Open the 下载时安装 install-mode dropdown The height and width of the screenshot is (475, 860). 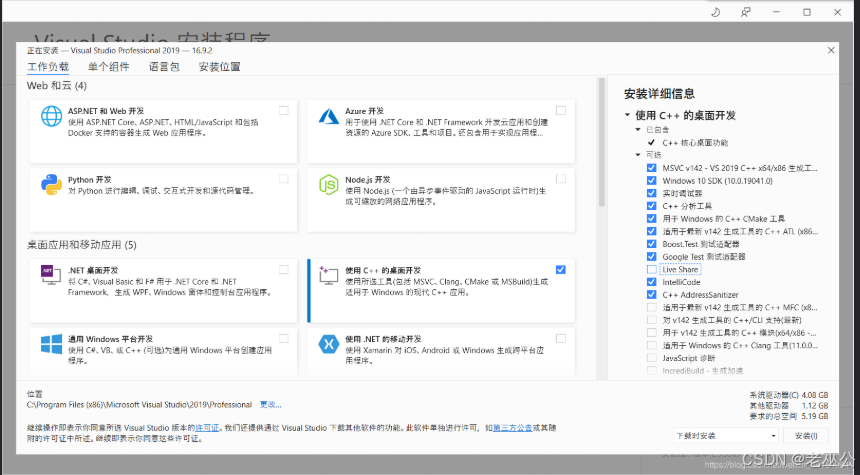[x=726, y=436]
